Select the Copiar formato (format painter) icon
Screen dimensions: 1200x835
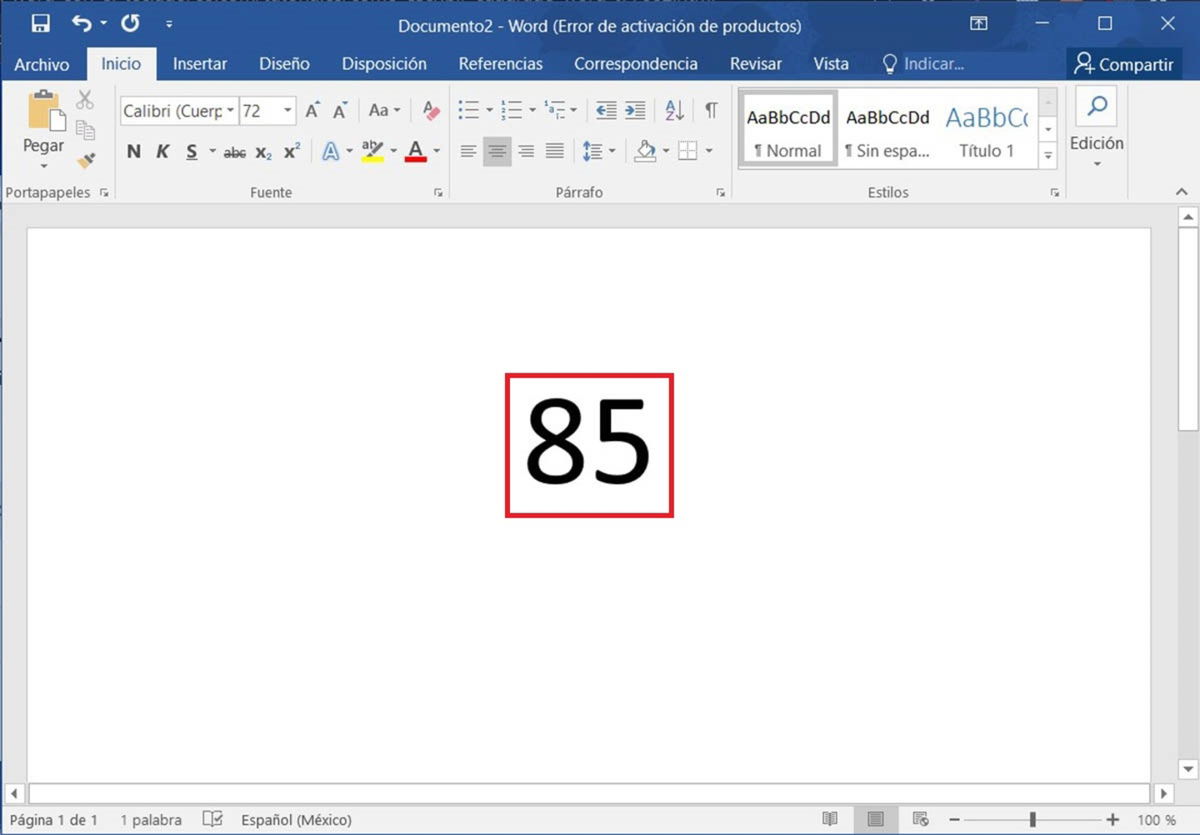(86, 160)
